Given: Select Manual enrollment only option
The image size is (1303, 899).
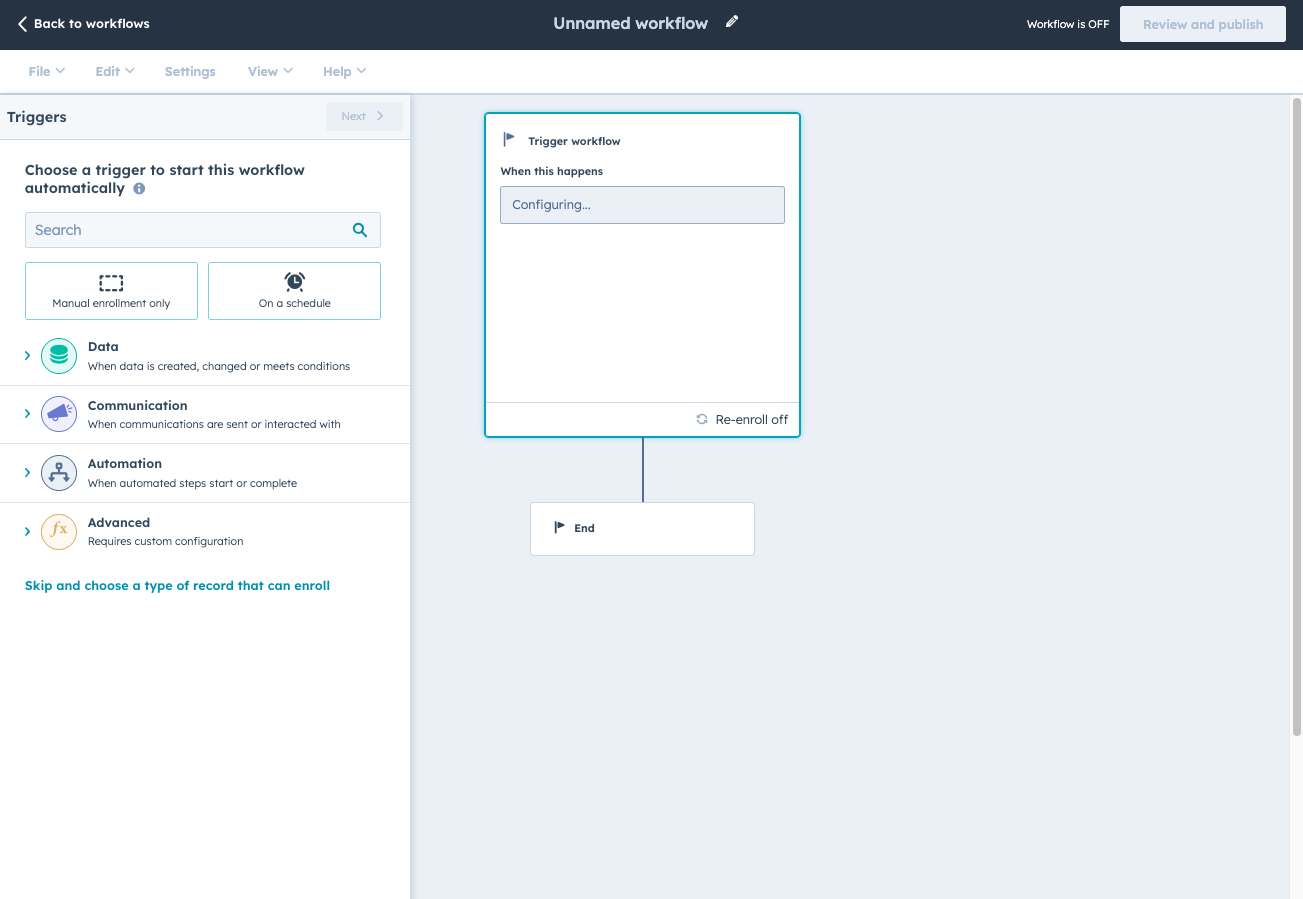Looking at the screenshot, I should (111, 290).
